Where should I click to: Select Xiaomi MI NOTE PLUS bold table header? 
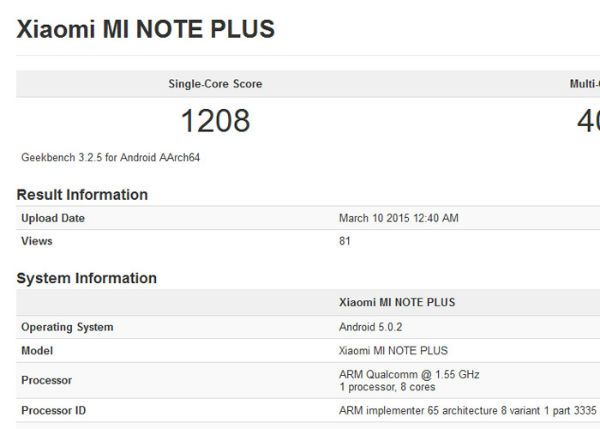point(397,302)
